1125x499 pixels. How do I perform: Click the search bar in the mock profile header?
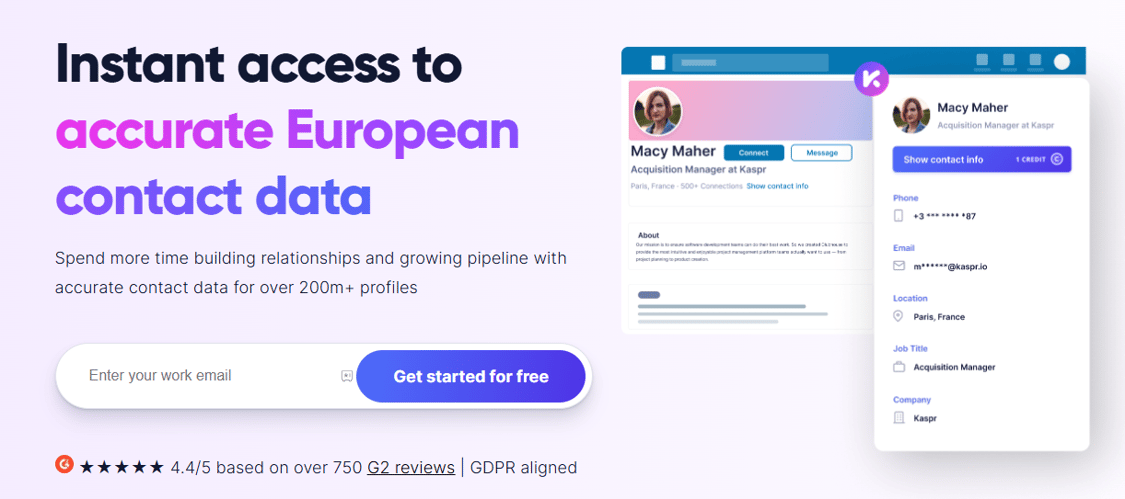pyautogui.click(x=750, y=62)
